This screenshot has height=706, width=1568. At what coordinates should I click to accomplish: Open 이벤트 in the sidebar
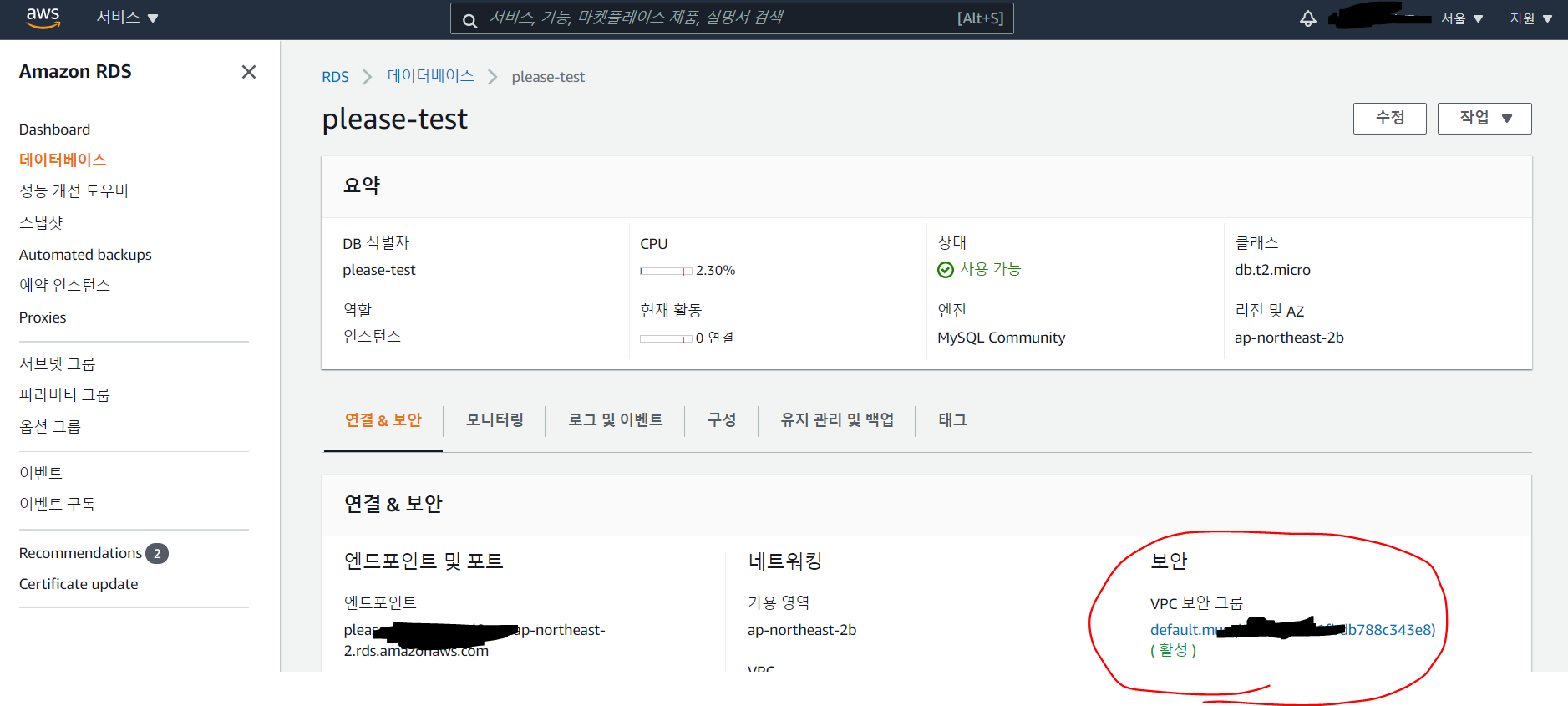coord(41,474)
